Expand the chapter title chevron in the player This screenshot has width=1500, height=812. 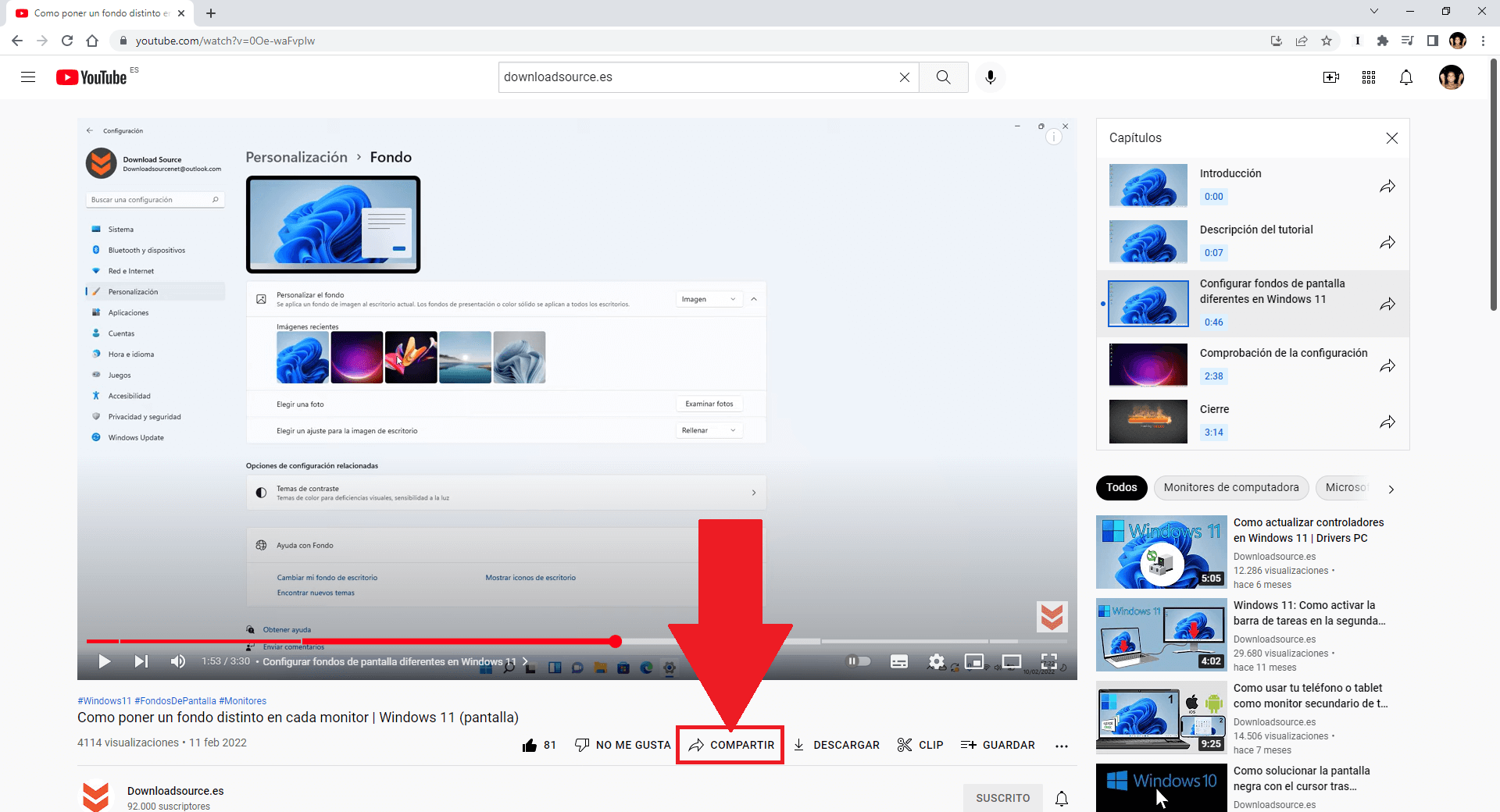(525, 661)
